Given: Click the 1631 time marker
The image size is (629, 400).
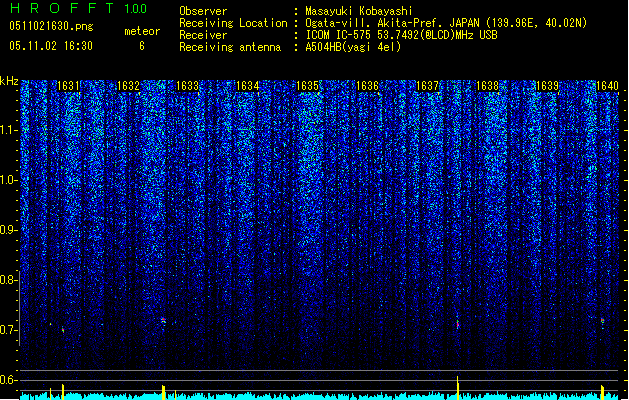Looking at the screenshot, I should click(x=68, y=86).
